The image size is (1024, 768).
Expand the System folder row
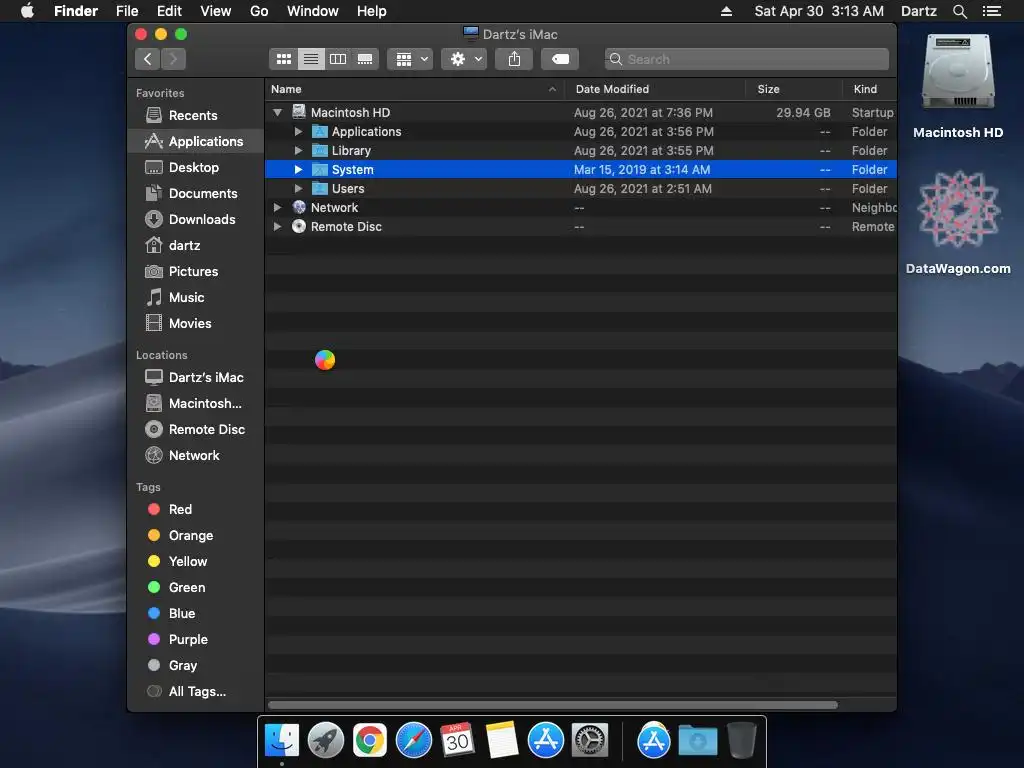(x=298, y=169)
